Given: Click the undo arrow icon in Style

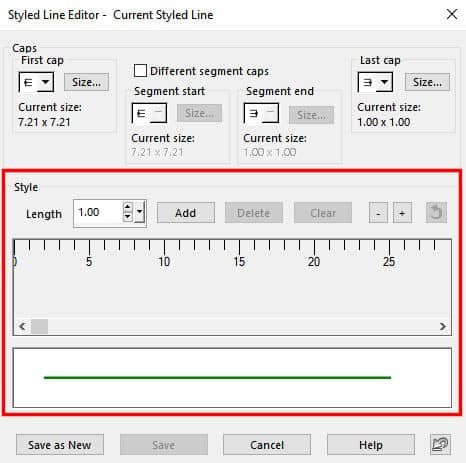Looking at the screenshot, I should coord(436,213).
